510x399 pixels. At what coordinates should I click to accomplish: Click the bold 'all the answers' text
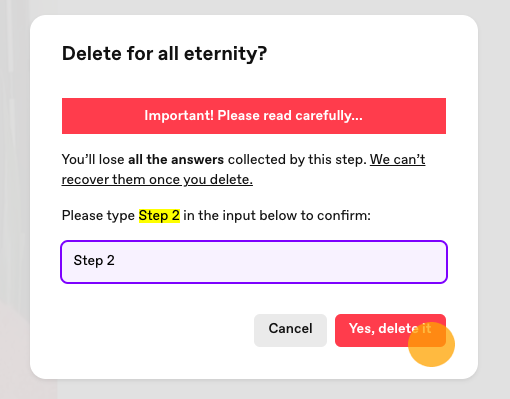[x=176, y=159]
